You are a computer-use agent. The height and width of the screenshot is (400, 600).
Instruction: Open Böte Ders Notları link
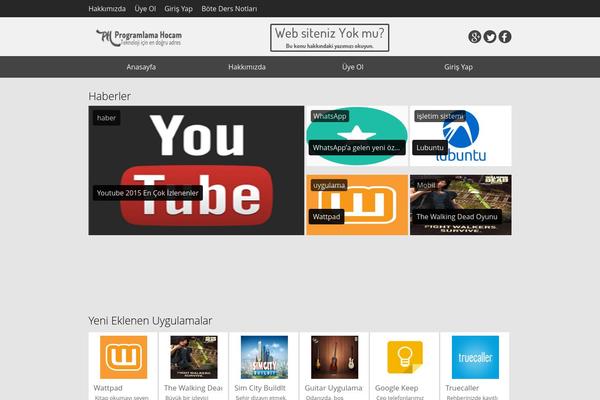(229, 8)
